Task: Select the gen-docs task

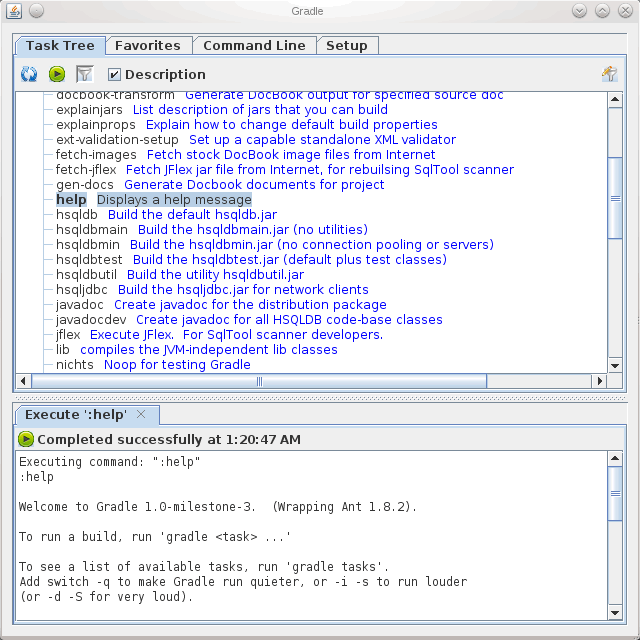Action: (85, 185)
